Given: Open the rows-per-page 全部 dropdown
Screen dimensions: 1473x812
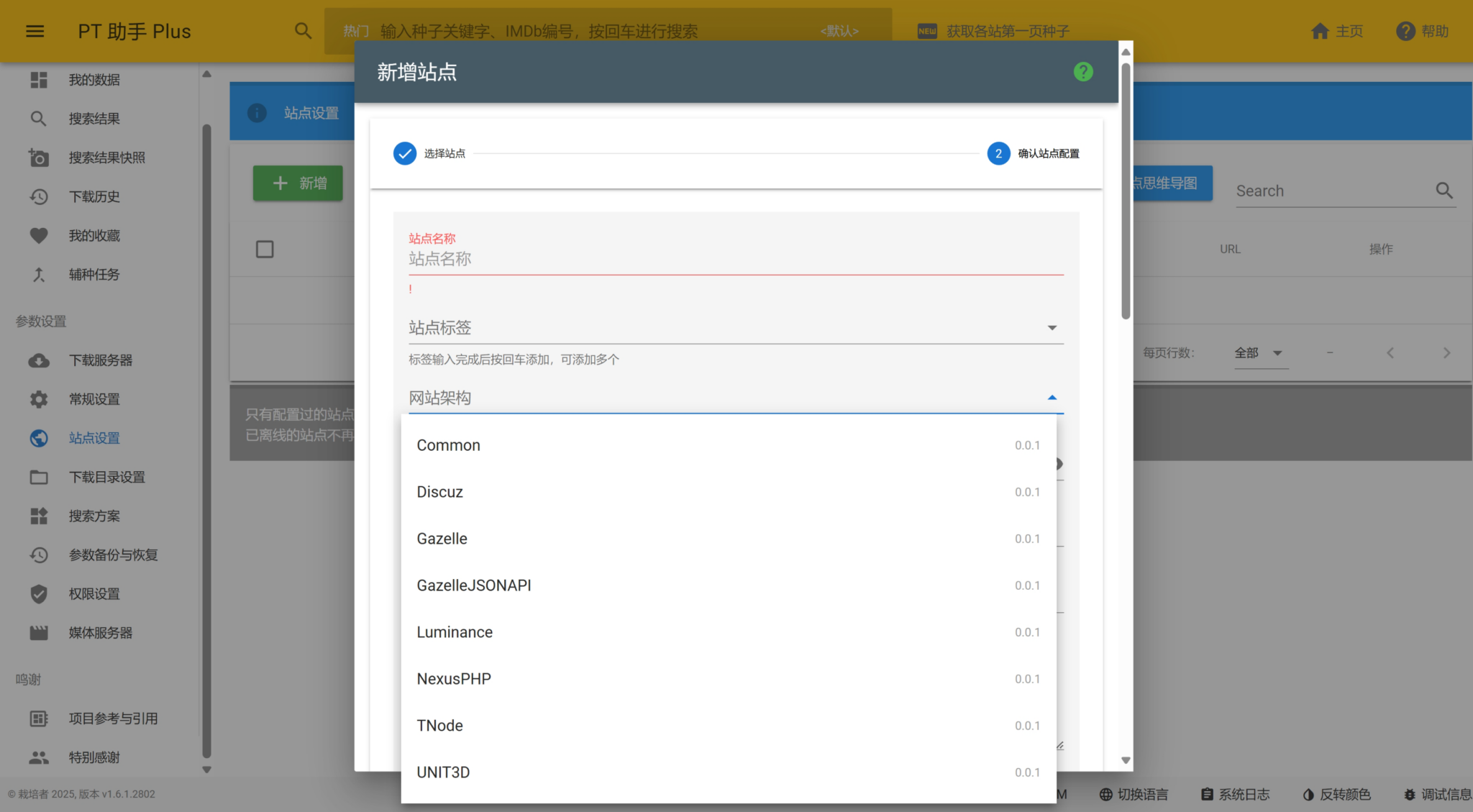Looking at the screenshot, I should click(x=1259, y=353).
